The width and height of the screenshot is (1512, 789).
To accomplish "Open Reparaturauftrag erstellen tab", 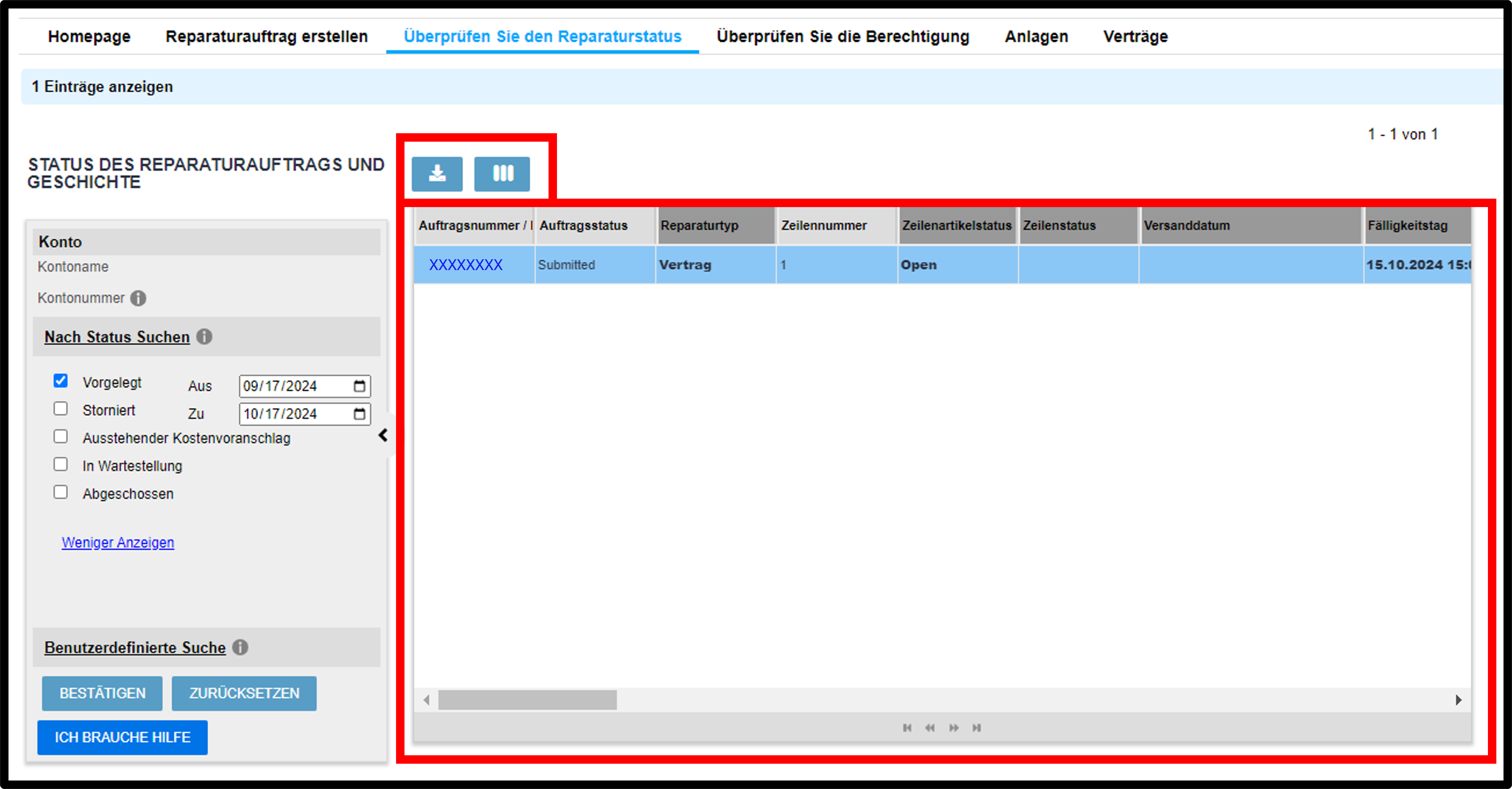I will tap(266, 37).
